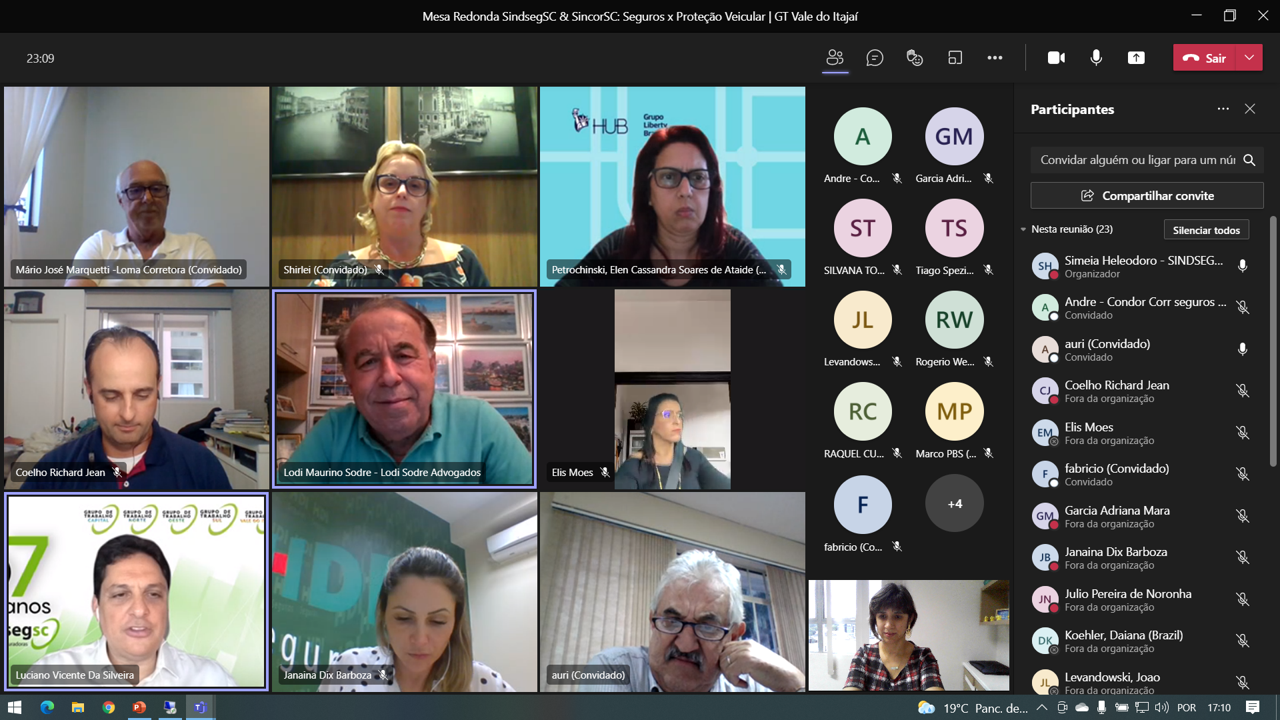Toggle the microphone mute in toolbar
Viewport: 1280px width, 720px height.
click(1096, 58)
